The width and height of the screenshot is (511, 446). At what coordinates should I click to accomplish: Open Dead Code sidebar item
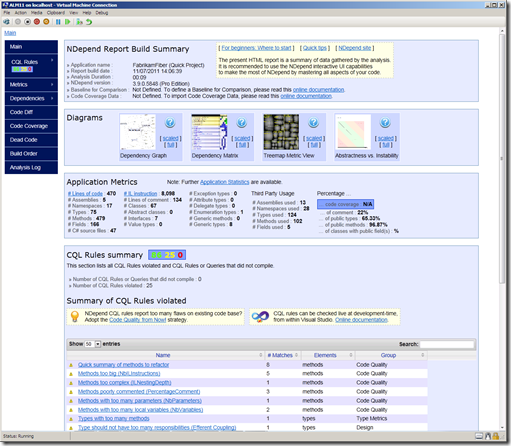pyautogui.click(x=31, y=140)
